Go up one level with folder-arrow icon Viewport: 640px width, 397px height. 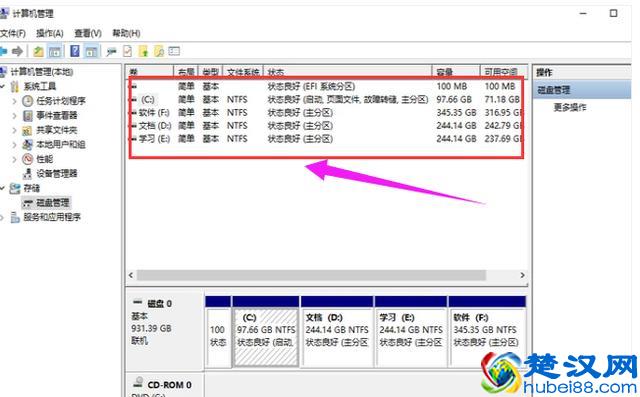(38, 51)
